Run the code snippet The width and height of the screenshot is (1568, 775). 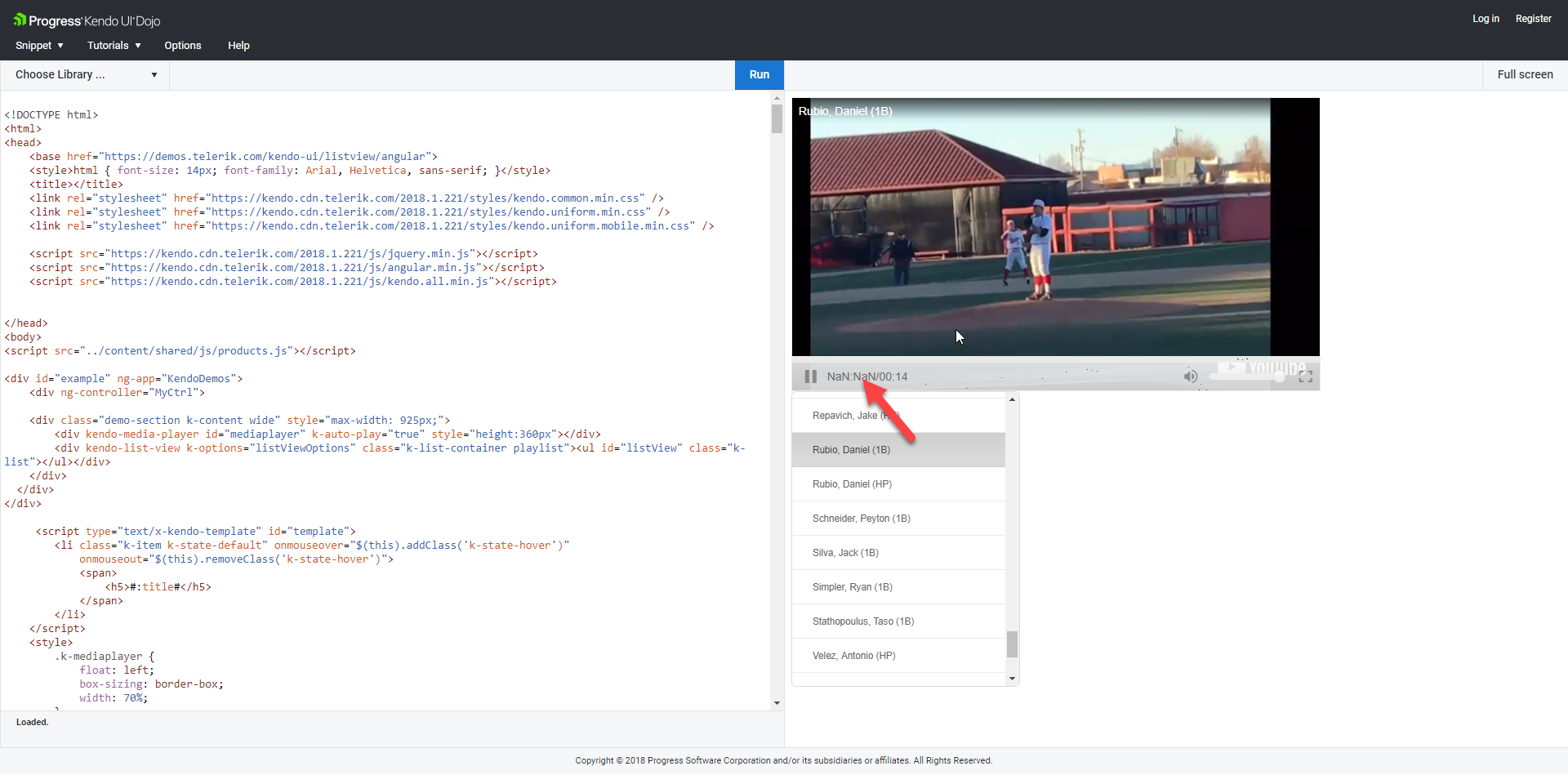click(x=759, y=74)
